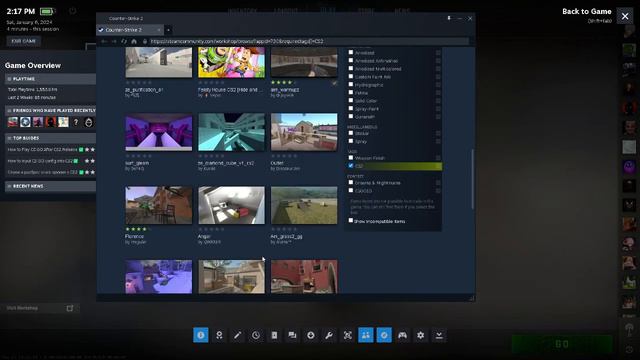Open the Florence workshop item title

click(134, 236)
